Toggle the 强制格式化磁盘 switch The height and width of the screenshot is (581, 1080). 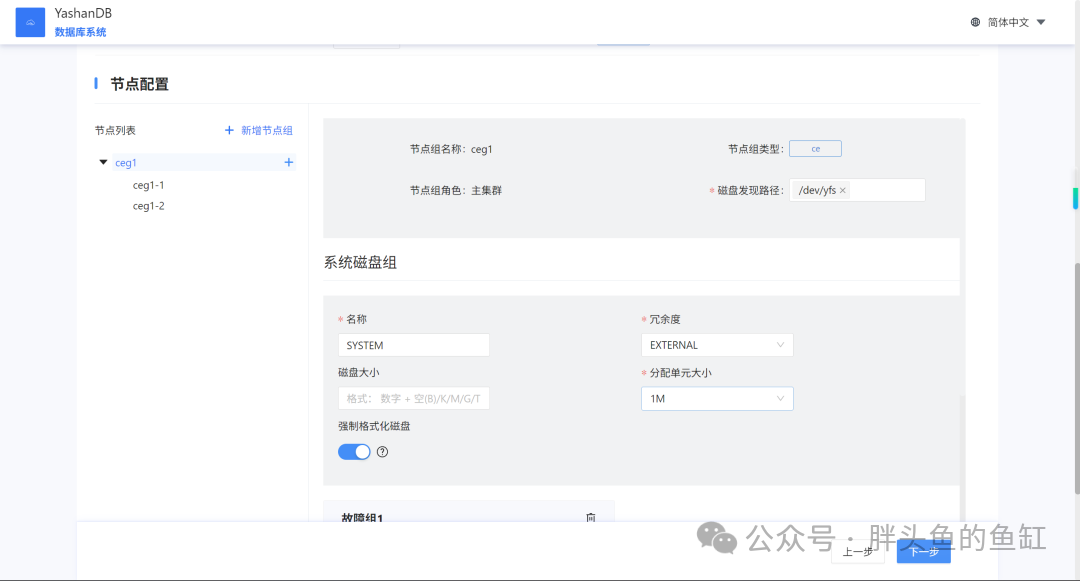tap(354, 452)
